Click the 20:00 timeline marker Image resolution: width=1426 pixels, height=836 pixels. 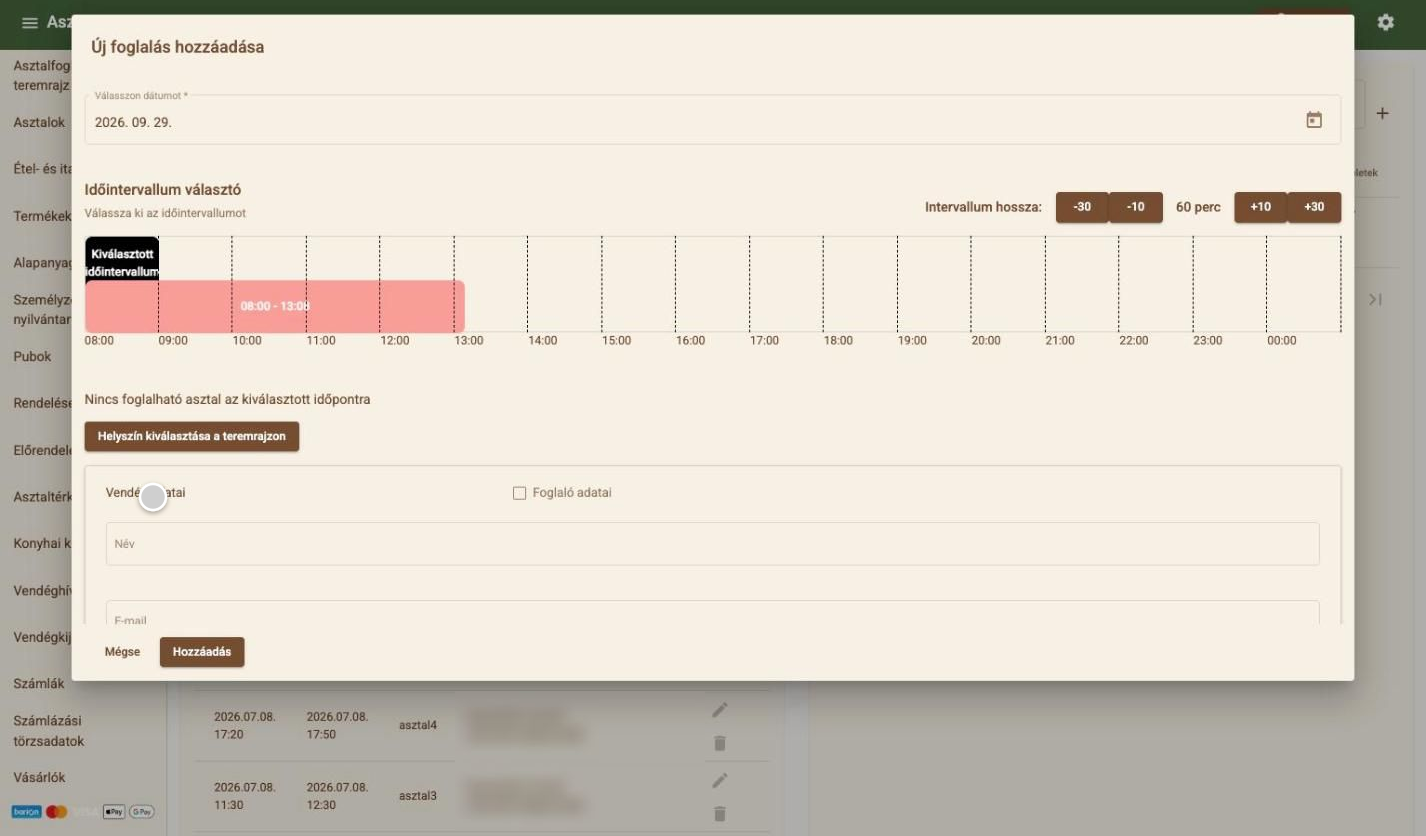[986, 341]
